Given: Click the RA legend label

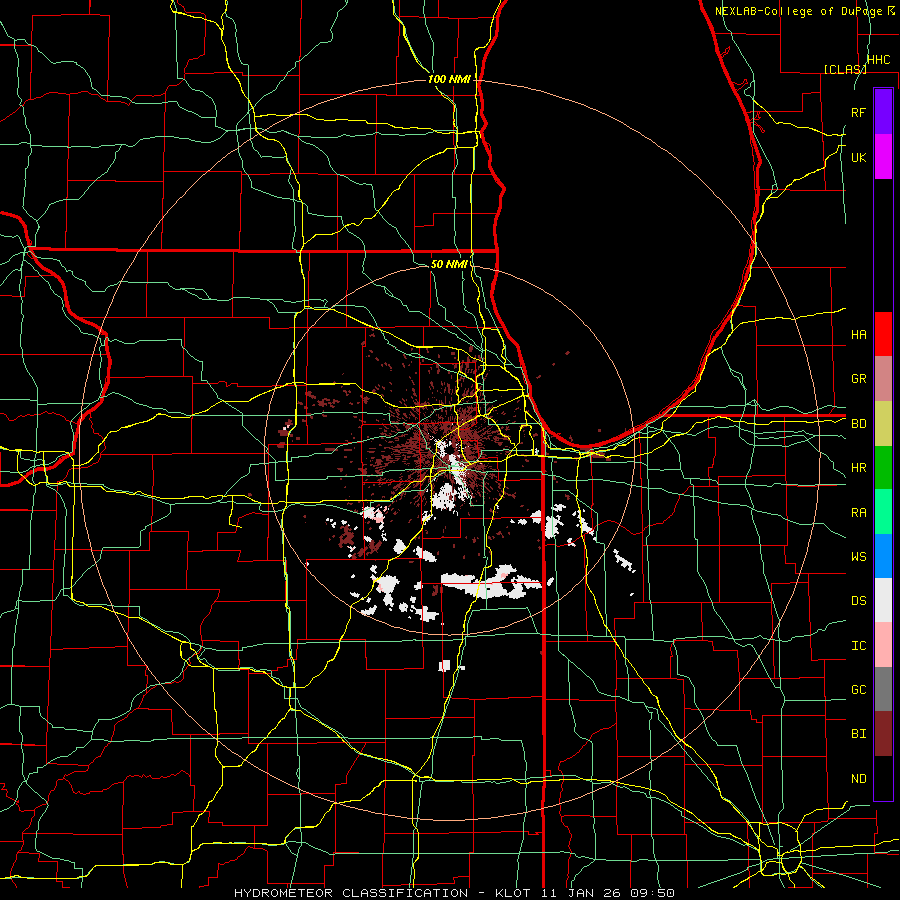Looking at the screenshot, I should pyautogui.click(x=858, y=513).
